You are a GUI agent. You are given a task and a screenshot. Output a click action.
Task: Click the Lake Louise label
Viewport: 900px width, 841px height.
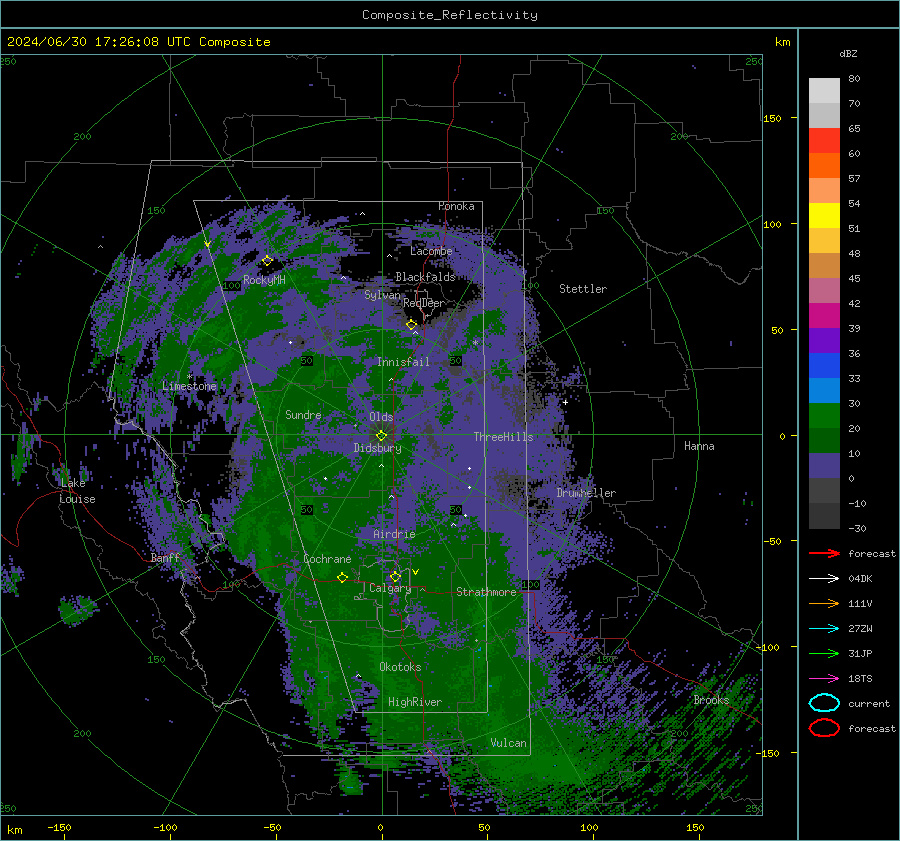pyautogui.click(x=77, y=491)
